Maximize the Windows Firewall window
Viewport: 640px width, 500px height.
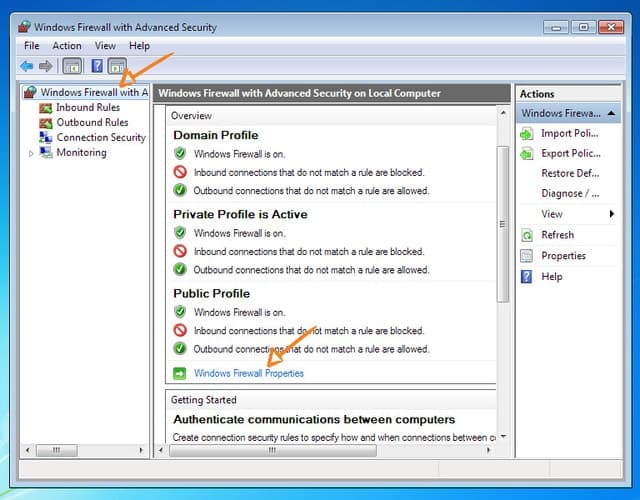coord(584,27)
